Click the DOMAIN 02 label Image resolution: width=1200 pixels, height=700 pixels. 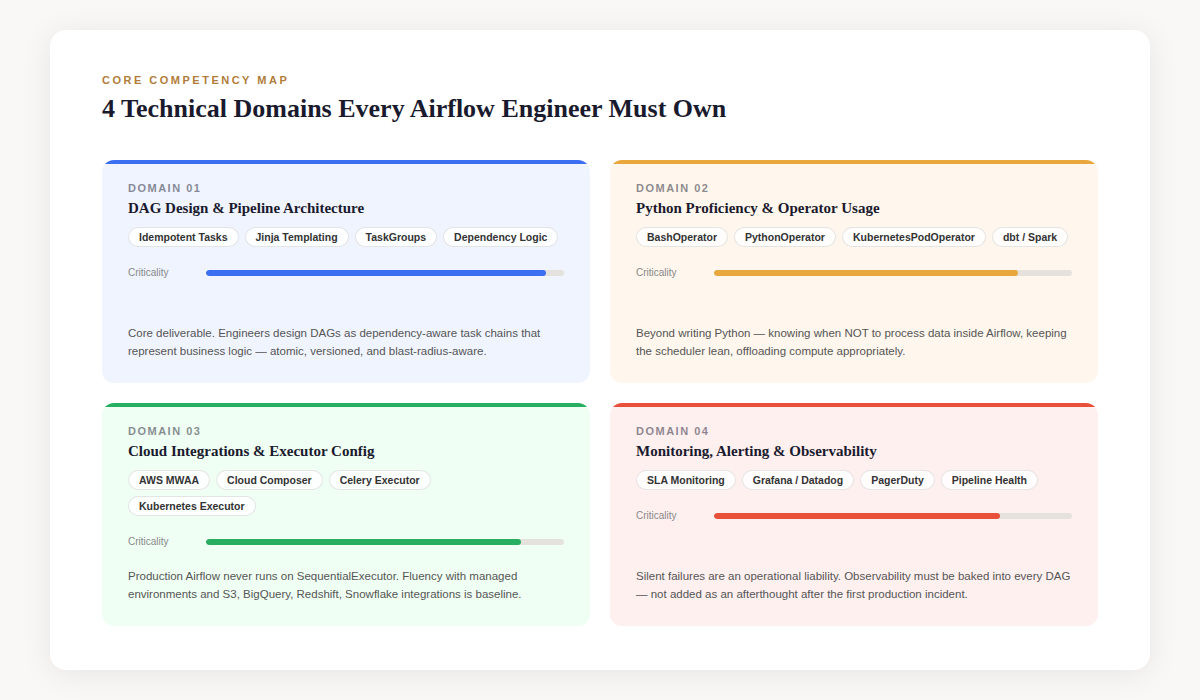click(x=672, y=188)
